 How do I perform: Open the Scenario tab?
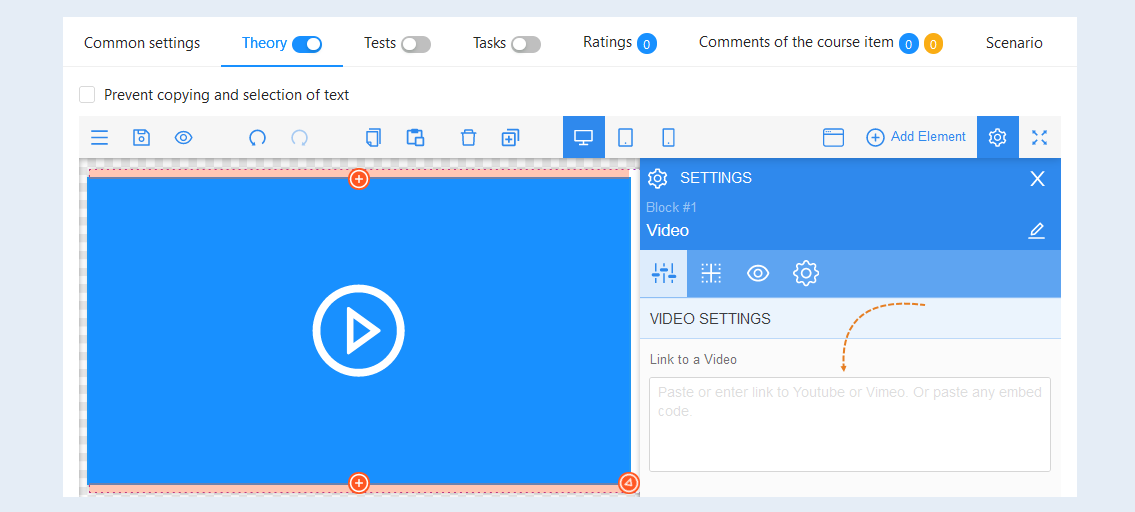1014,43
